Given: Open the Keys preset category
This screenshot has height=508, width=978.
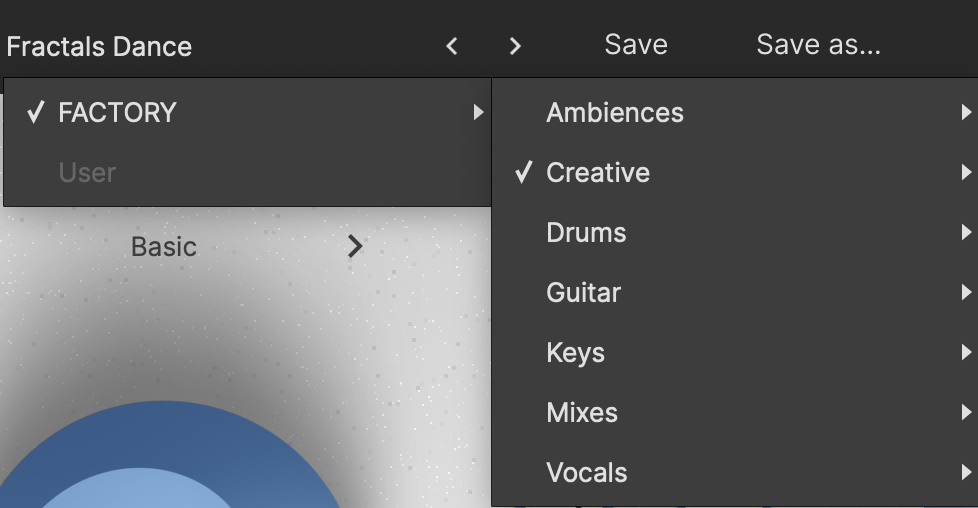Looking at the screenshot, I should click(x=575, y=353).
